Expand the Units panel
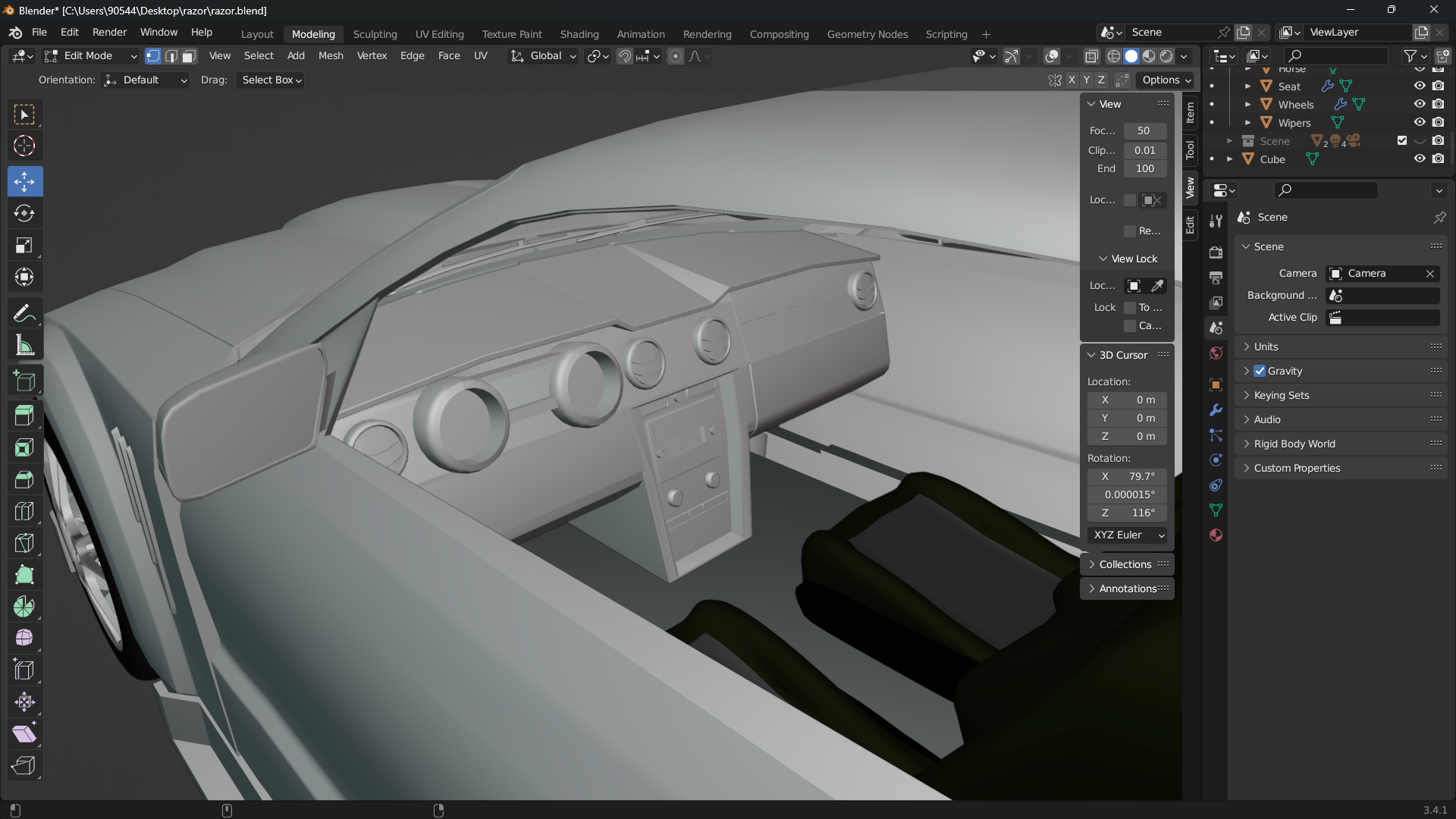 click(x=1266, y=347)
